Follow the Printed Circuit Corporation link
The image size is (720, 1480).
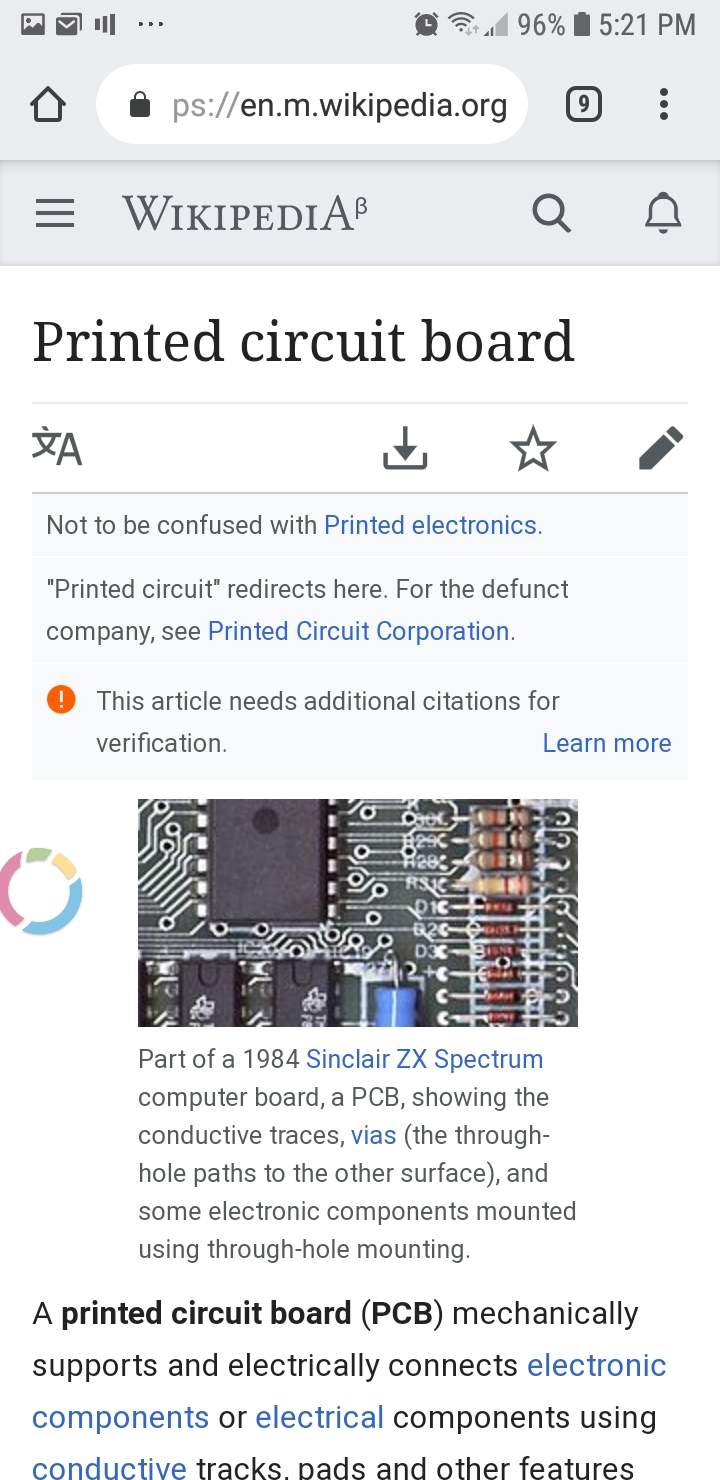tap(358, 631)
